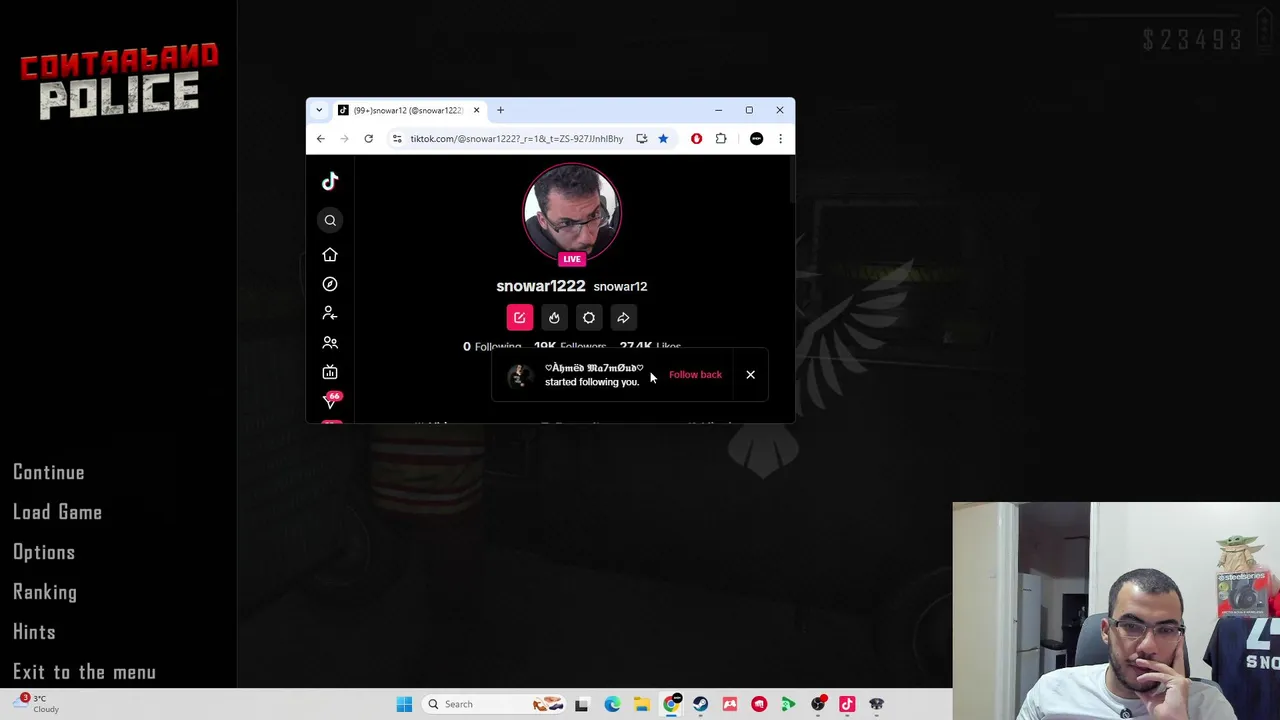Open Ranking in the game menu
The width and height of the screenshot is (1280, 720).
click(x=45, y=592)
